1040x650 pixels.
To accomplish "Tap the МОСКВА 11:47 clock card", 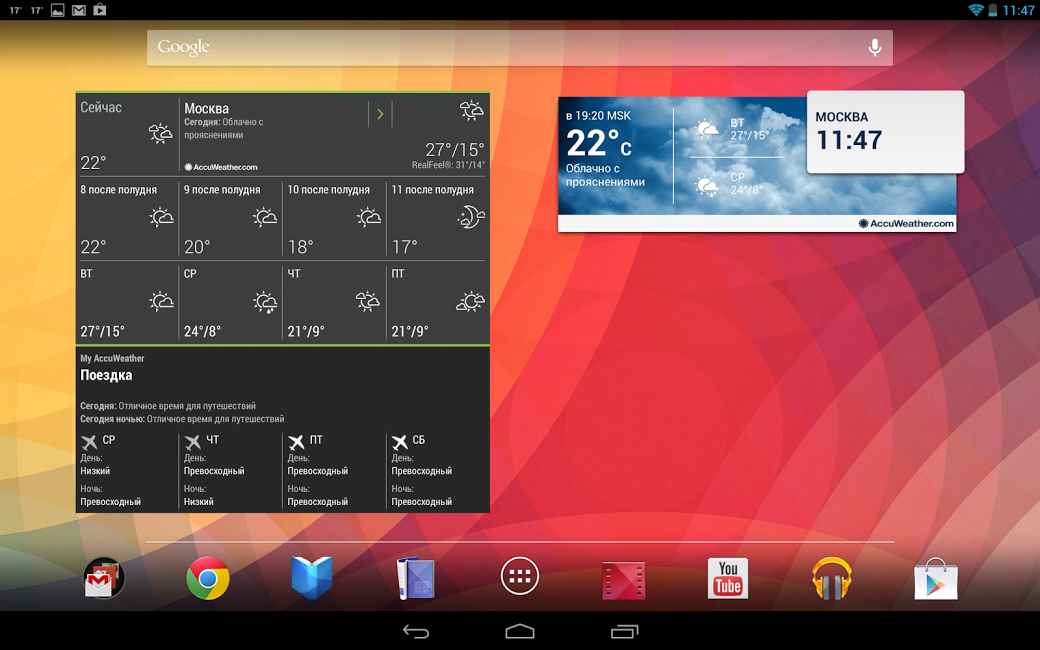I will (885, 131).
